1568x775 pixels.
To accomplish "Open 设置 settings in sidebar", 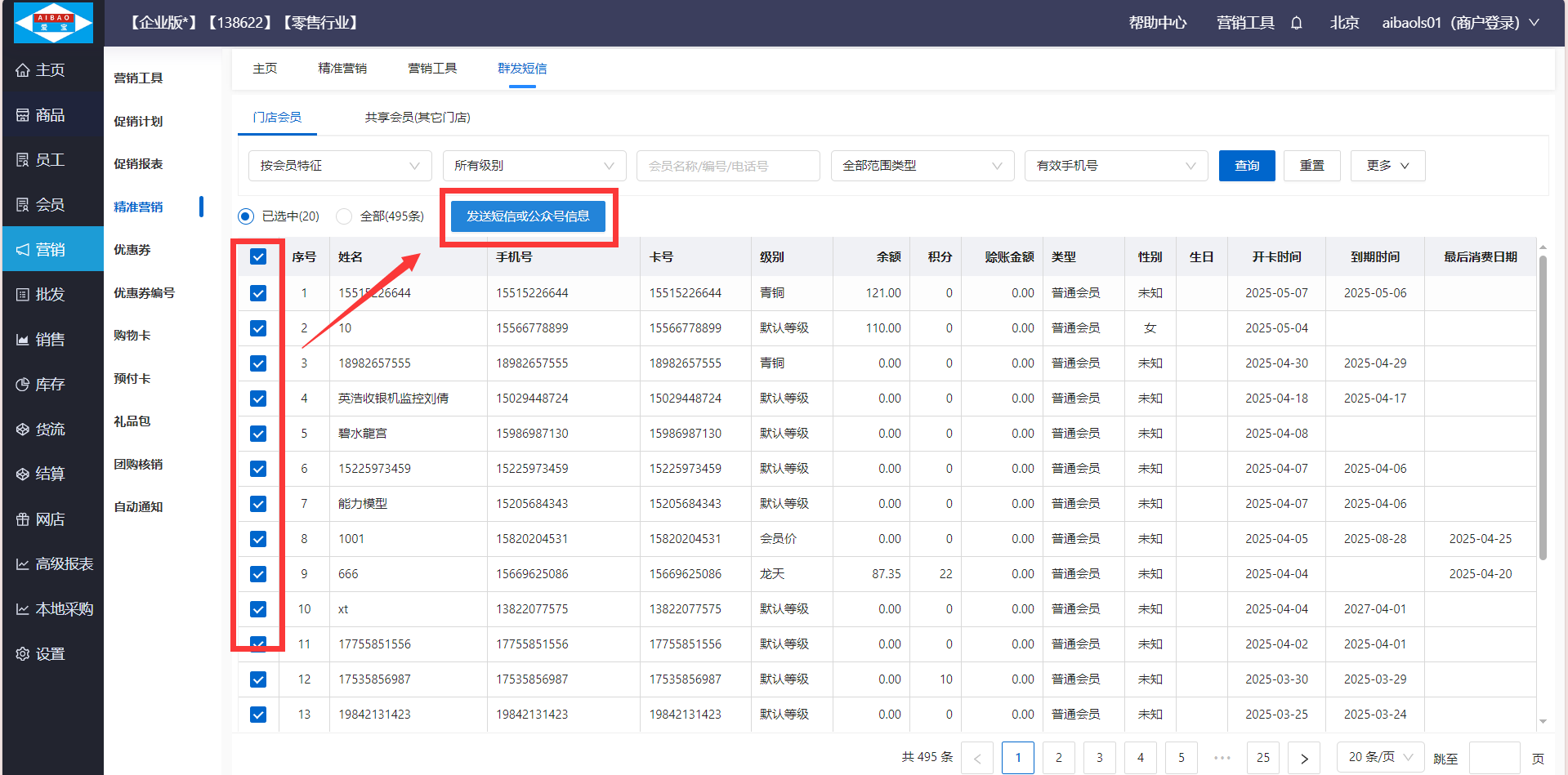I will (x=51, y=654).
